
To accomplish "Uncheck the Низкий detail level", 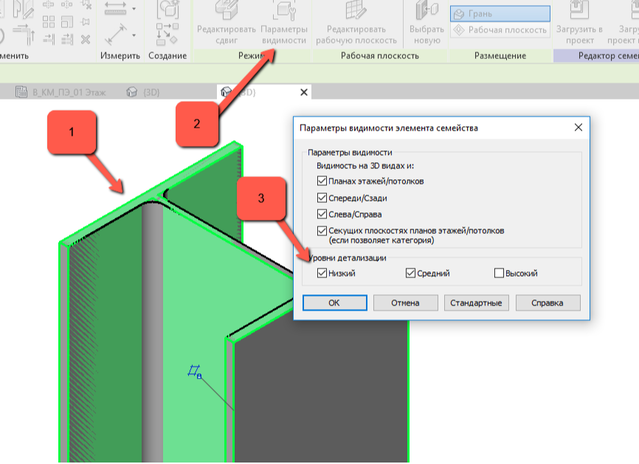I will 322,273.
